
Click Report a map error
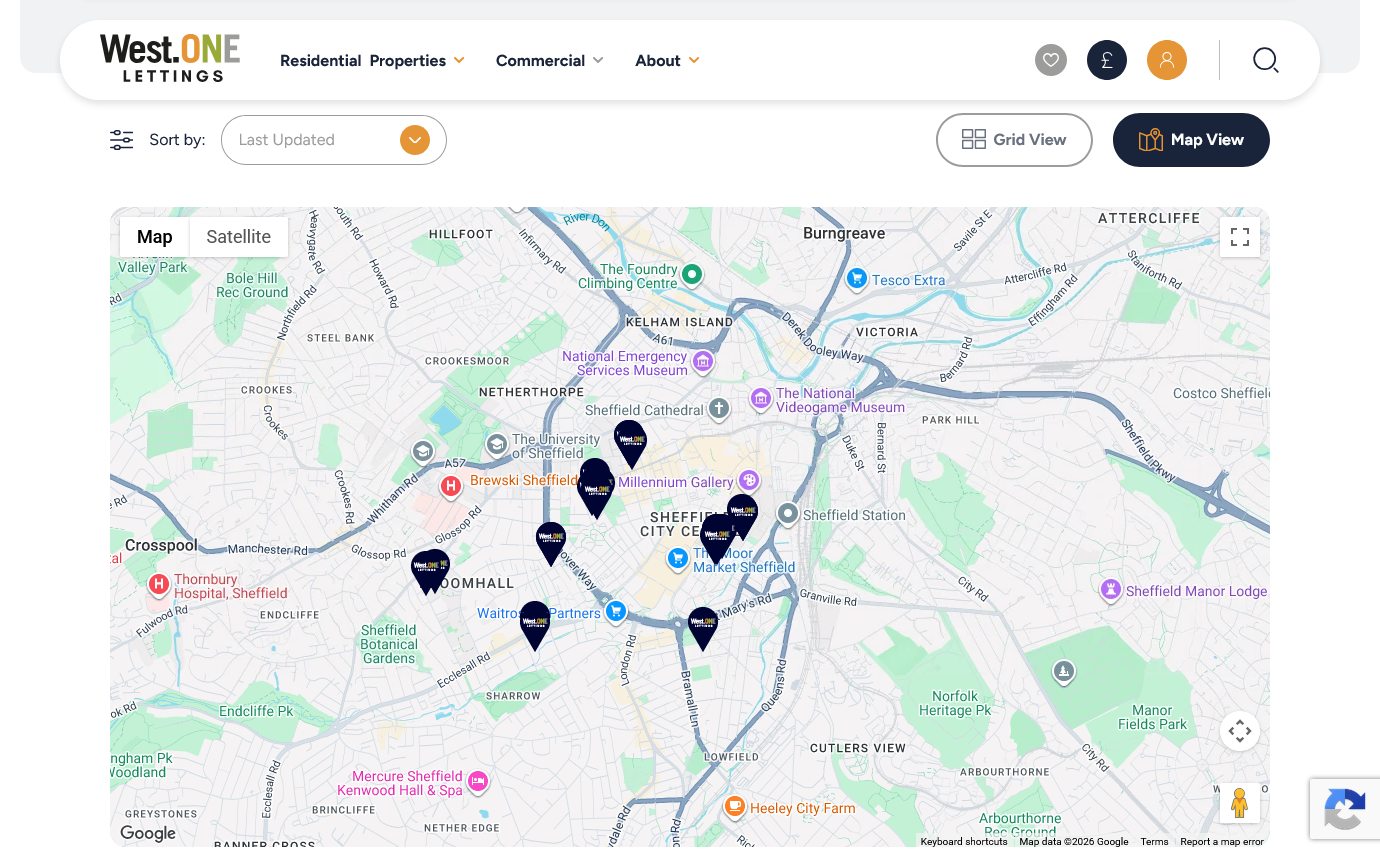coord(1222,842)
